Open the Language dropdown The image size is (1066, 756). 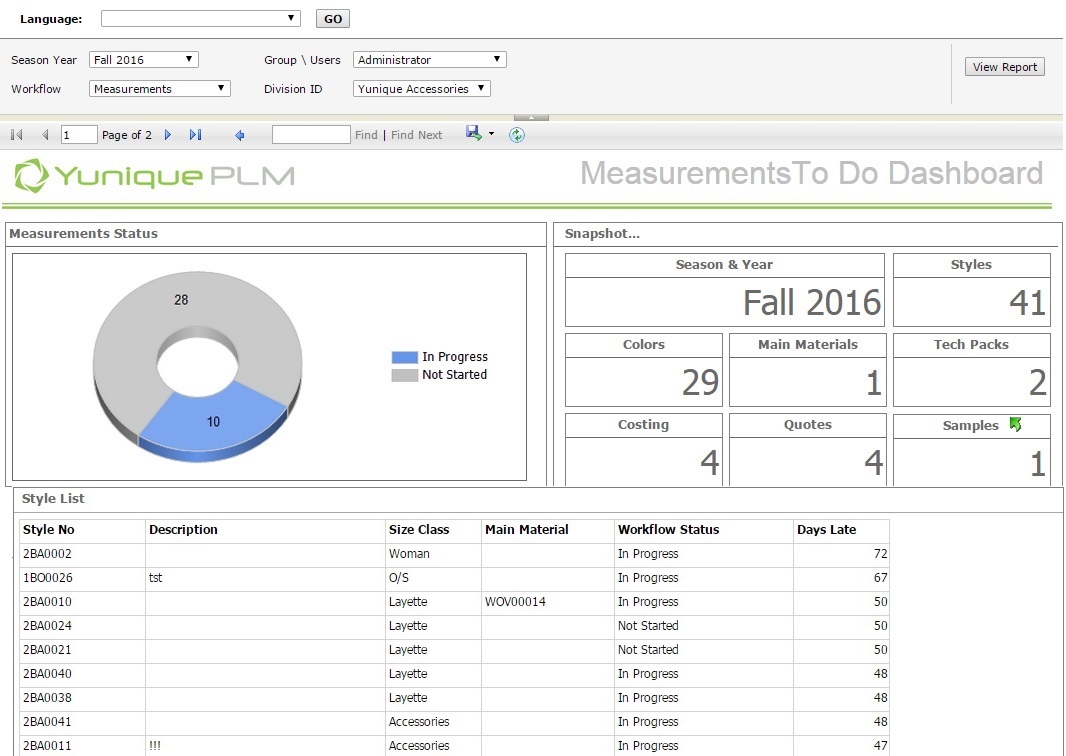[x=201, y=18]
